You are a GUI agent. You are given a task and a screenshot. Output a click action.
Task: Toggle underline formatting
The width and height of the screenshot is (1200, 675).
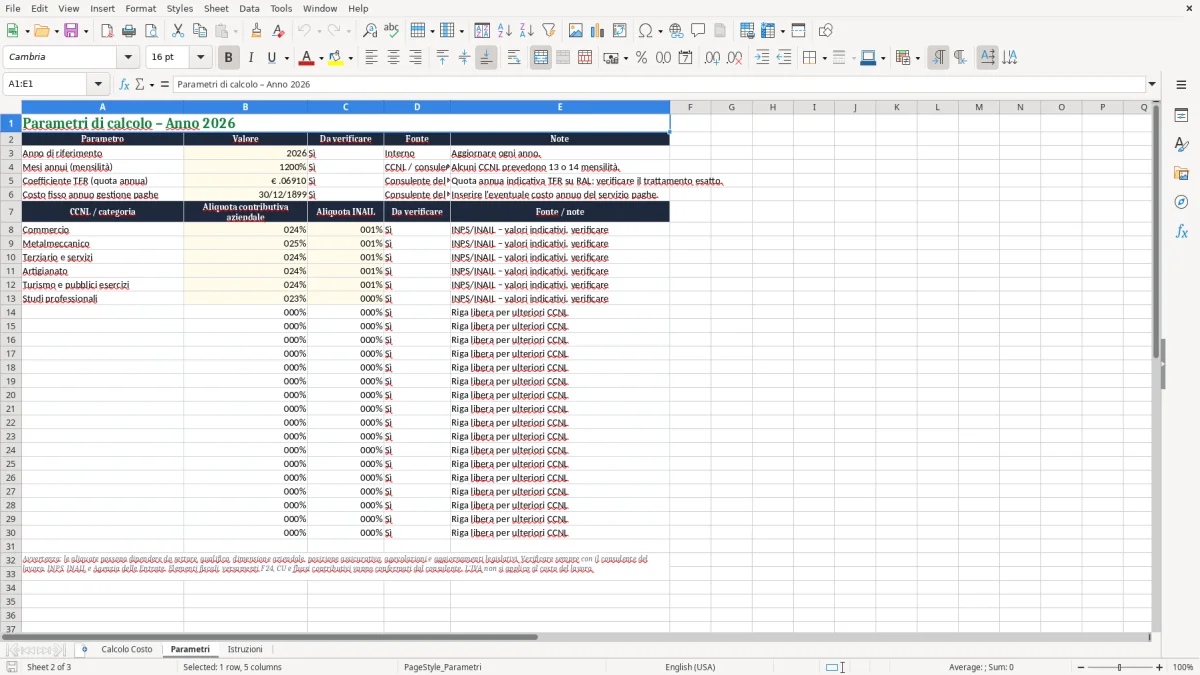(x=272, y=58)
